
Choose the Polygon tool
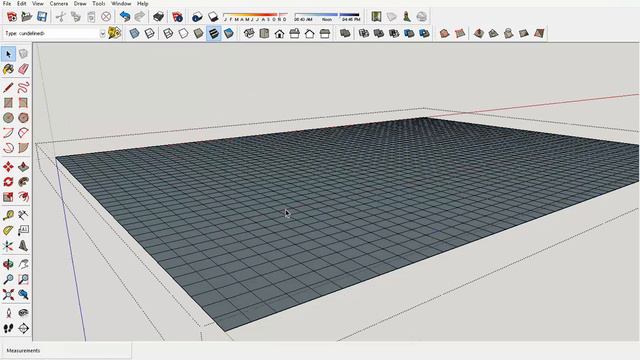pos(23,118)
